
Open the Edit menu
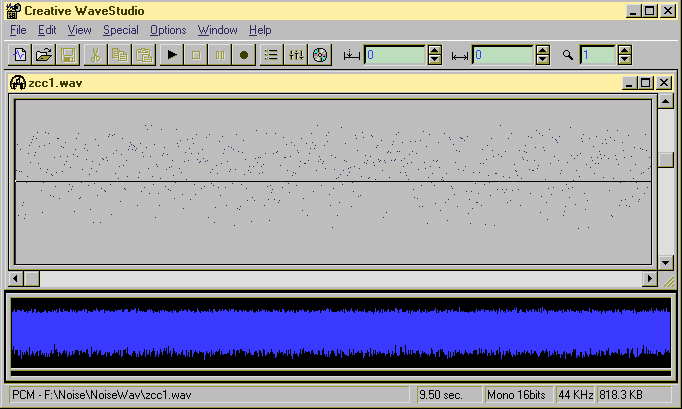point(47,30)
